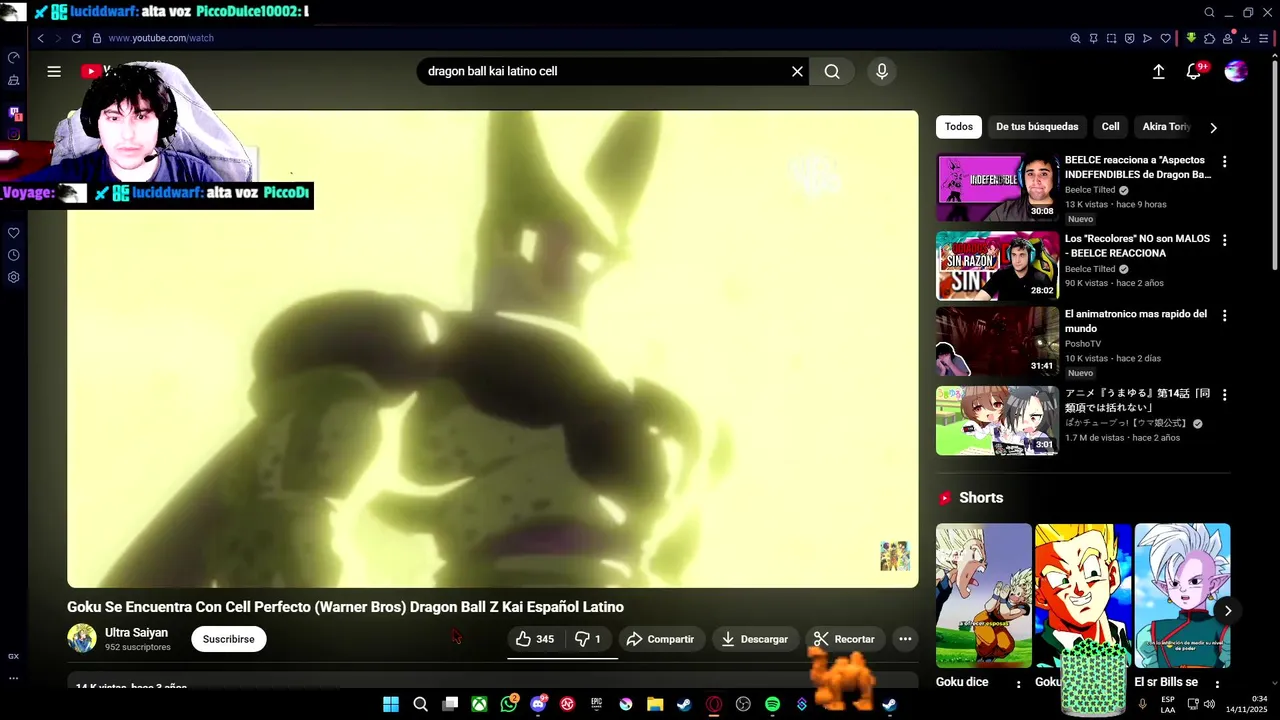Viewport: 1280px width, 720px height.
Task: Open BEELCE reacciona Aspectos INDEFENDIBLES thumbnail
Action: tap(997, 187)
